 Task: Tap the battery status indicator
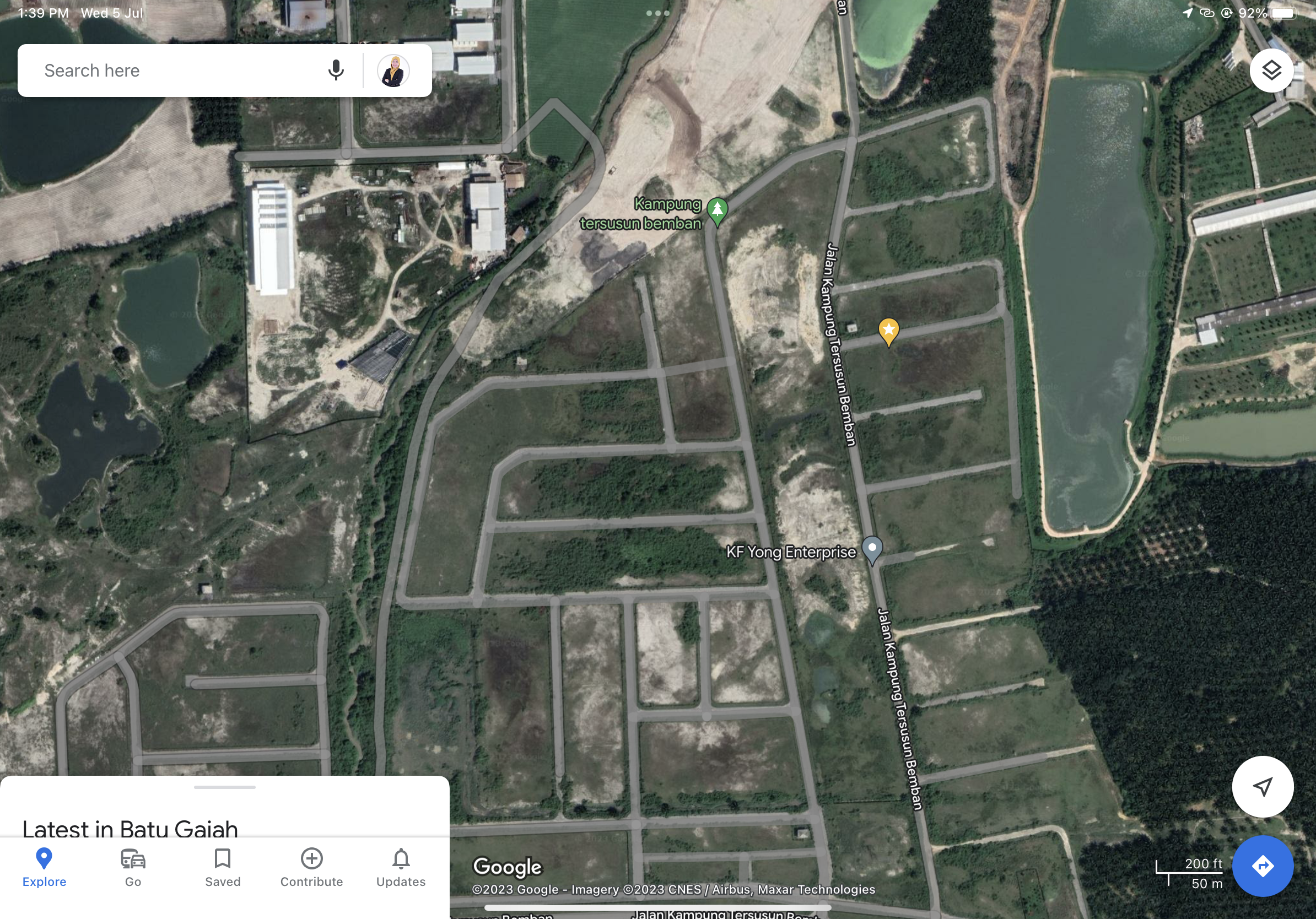pos(1283,13)
